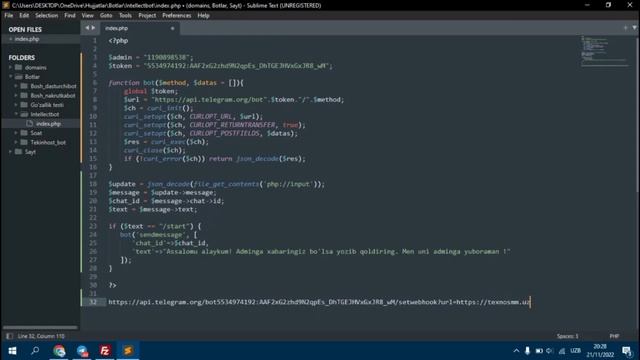Toggle the side bar via status bar icon
Viewport: 640px width, 360px height.
pyautogui.click(x=9, y=336)
